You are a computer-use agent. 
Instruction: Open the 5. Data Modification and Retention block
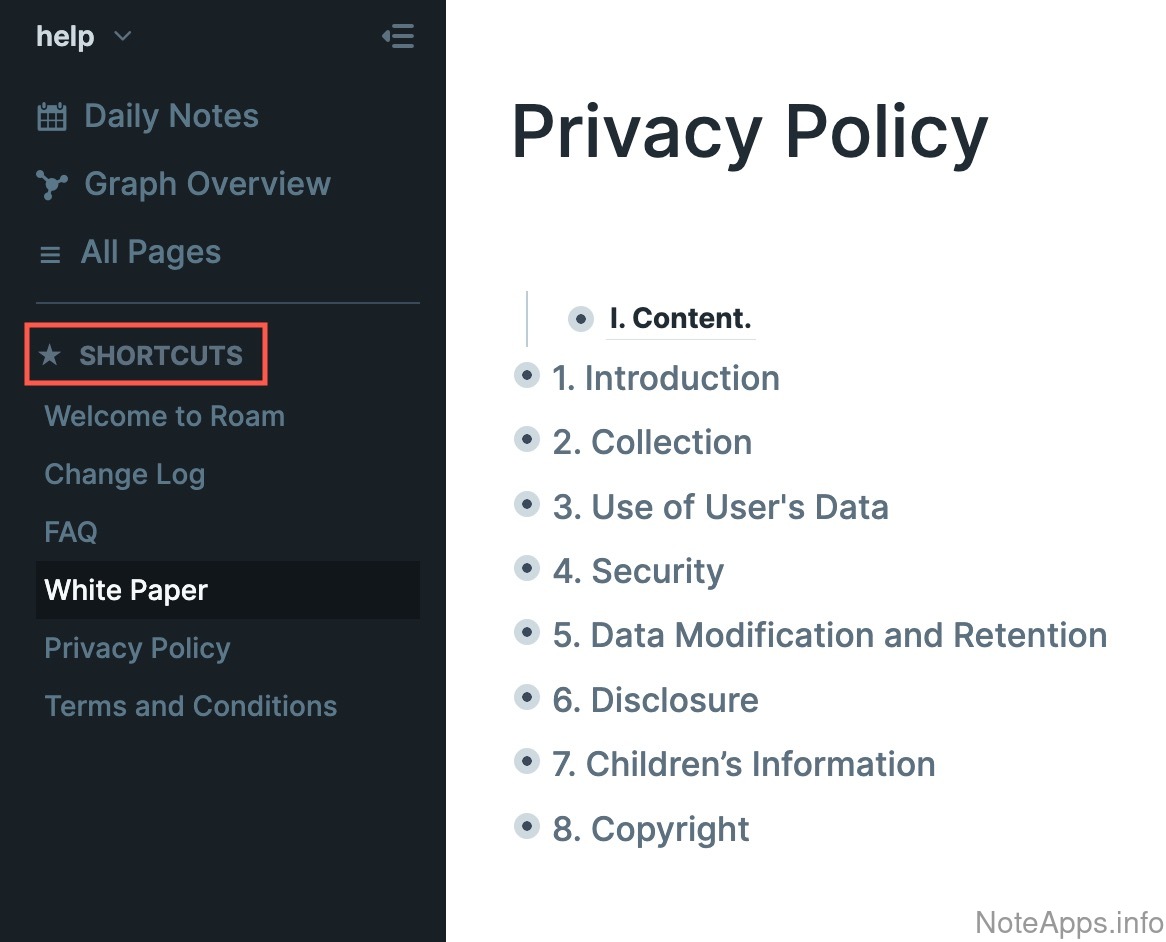coord(829,635)
